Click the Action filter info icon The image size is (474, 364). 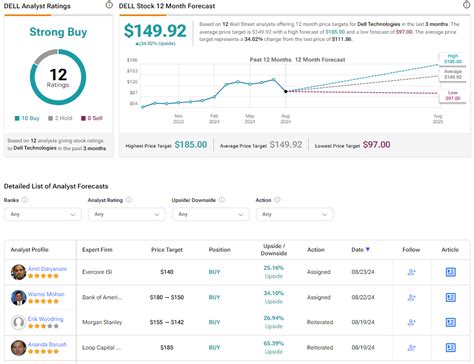[x=277, y=200]
